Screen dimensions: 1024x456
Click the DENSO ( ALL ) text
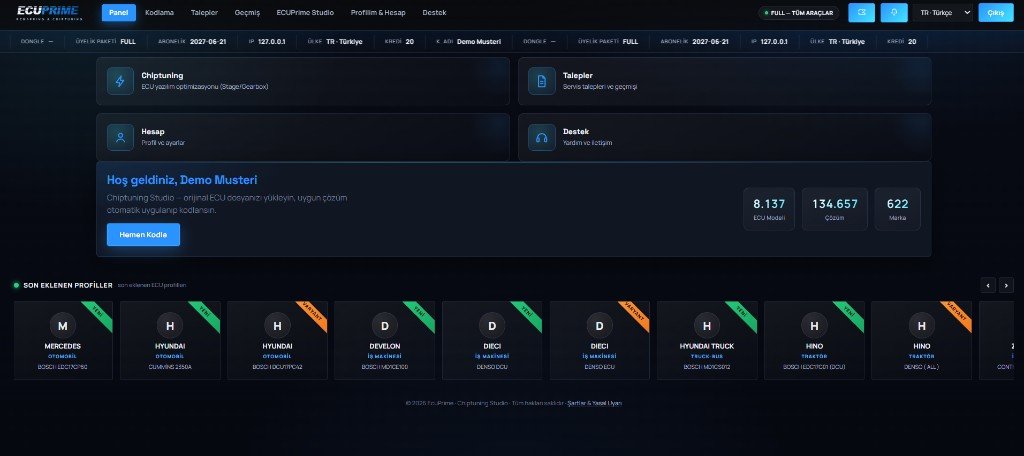[921, 367]
